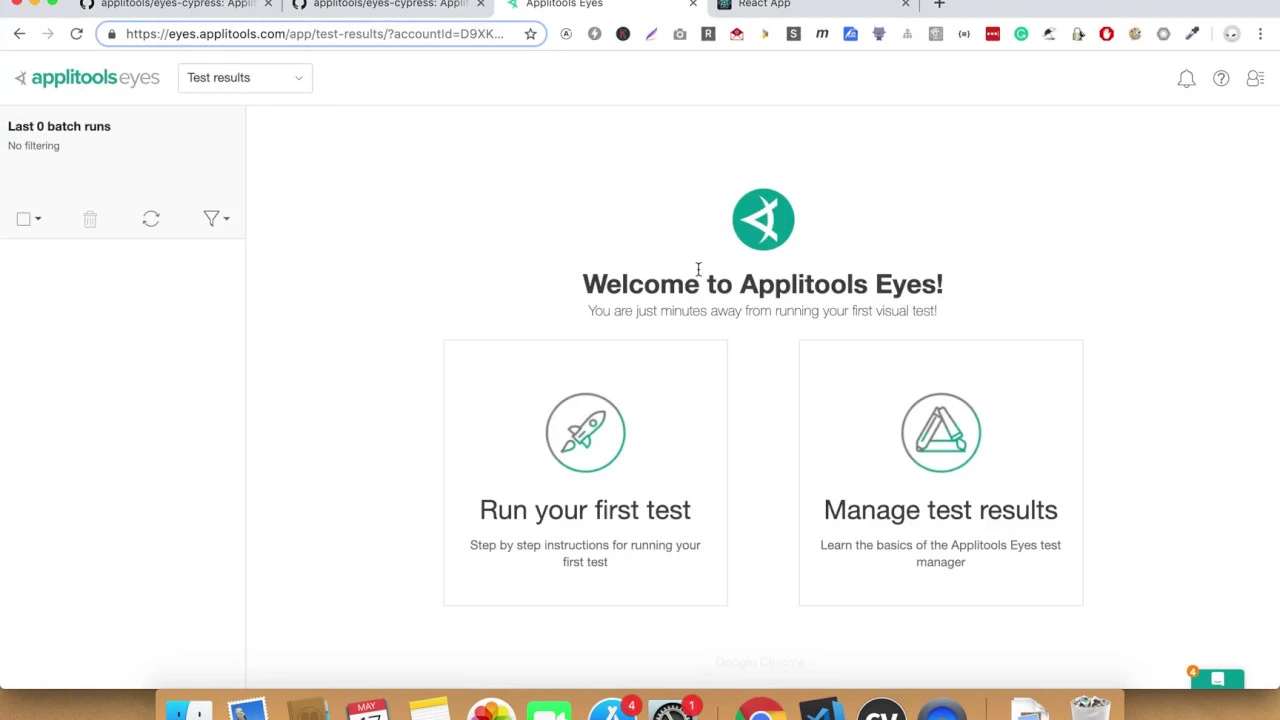
Task: Click the lightning bolt extension icon
Action: click(x=594, y=34)
